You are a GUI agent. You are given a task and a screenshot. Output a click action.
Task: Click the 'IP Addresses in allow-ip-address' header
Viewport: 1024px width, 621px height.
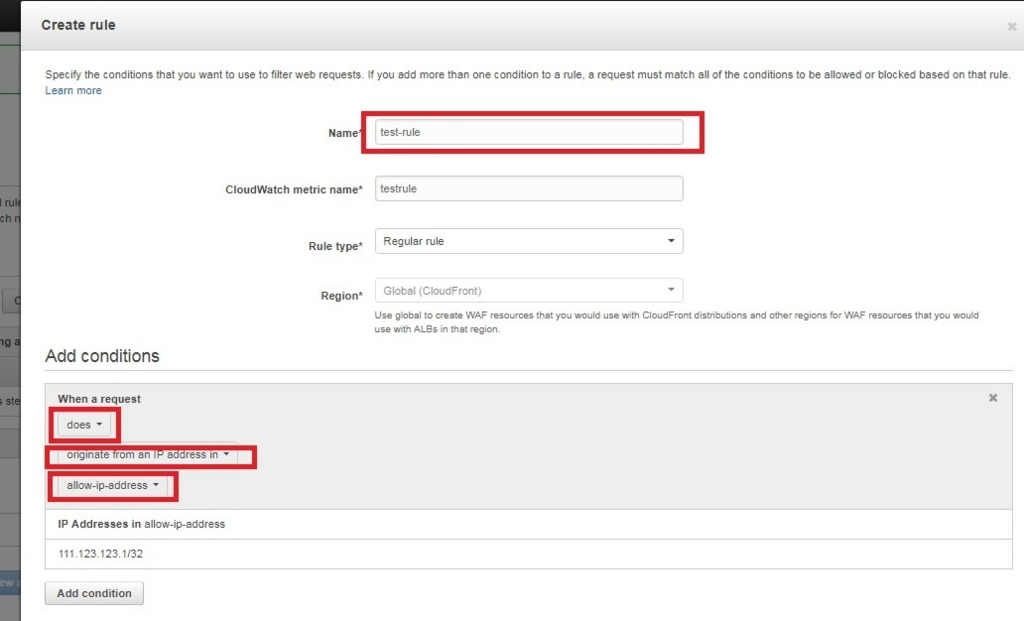[141, 524]
